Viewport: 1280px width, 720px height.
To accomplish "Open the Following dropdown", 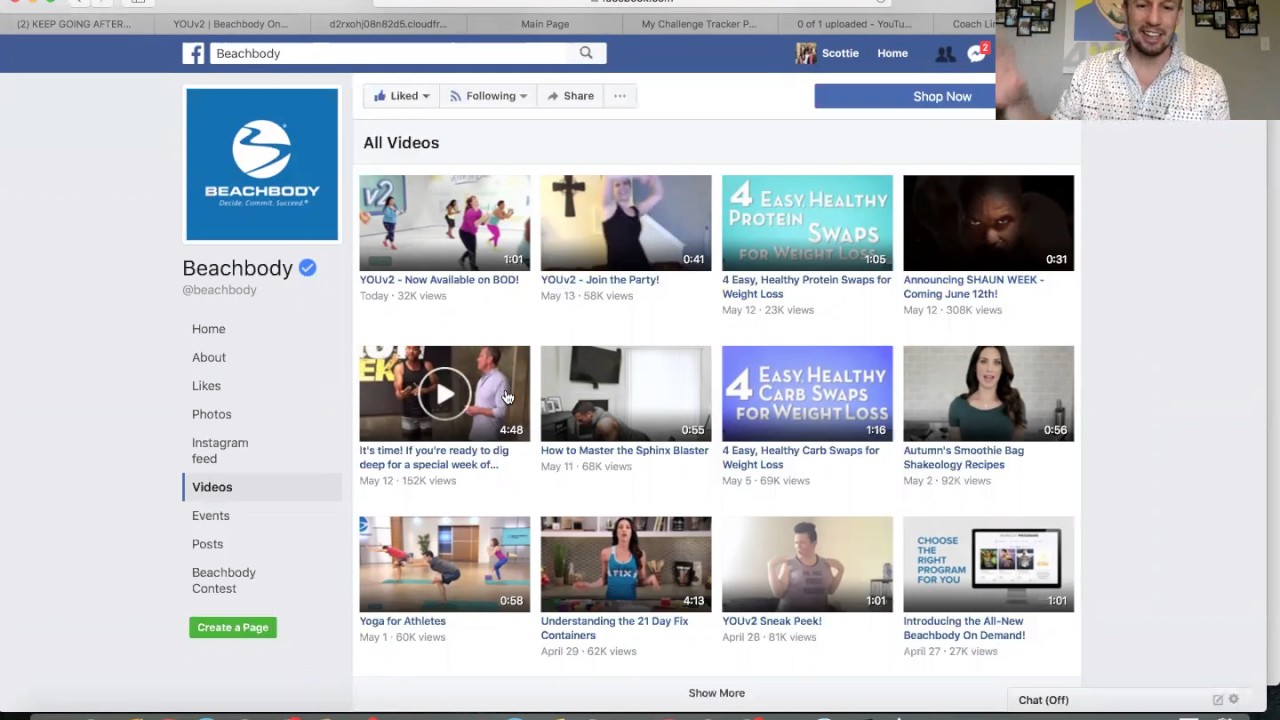I will [488, 96].
